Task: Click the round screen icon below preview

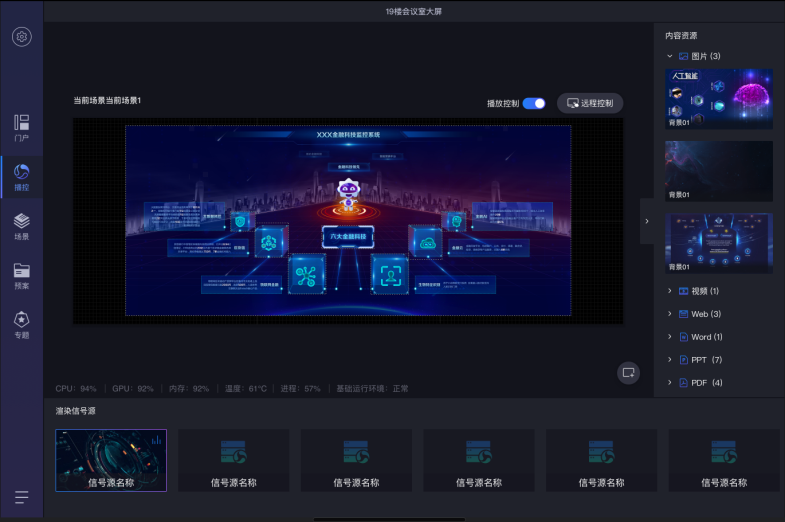Action: point(628,372)
